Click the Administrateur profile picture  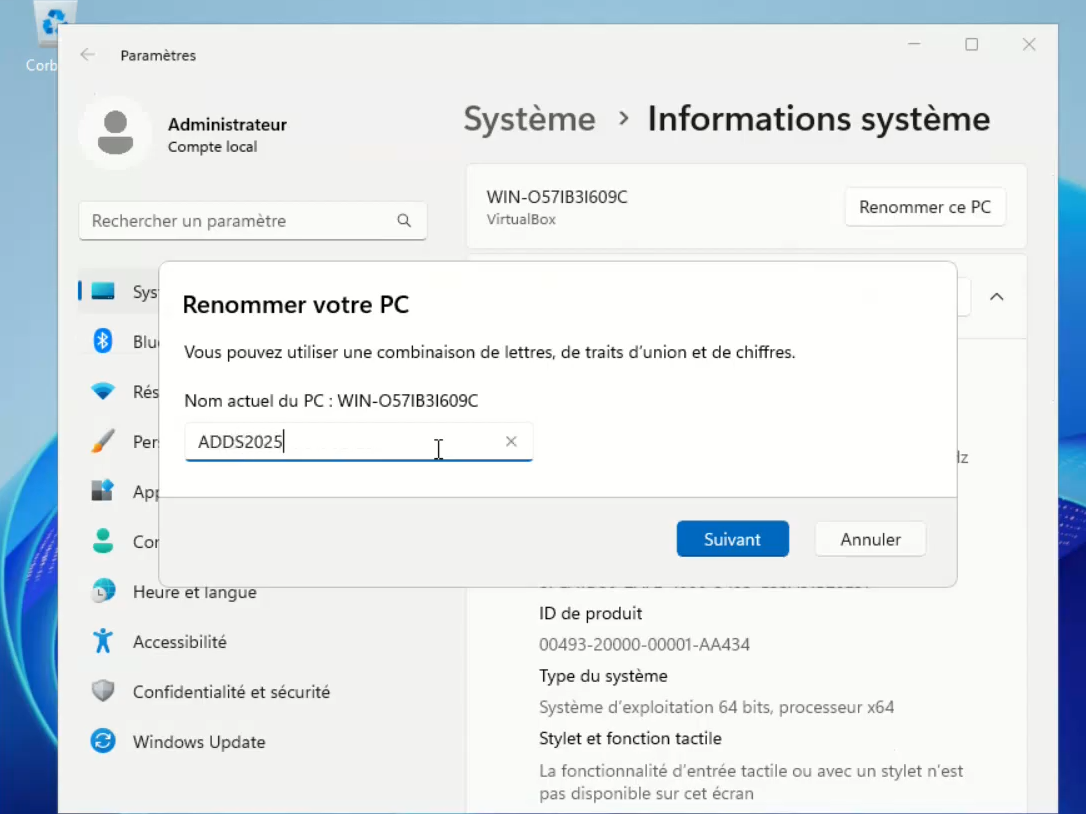(116, 131)
